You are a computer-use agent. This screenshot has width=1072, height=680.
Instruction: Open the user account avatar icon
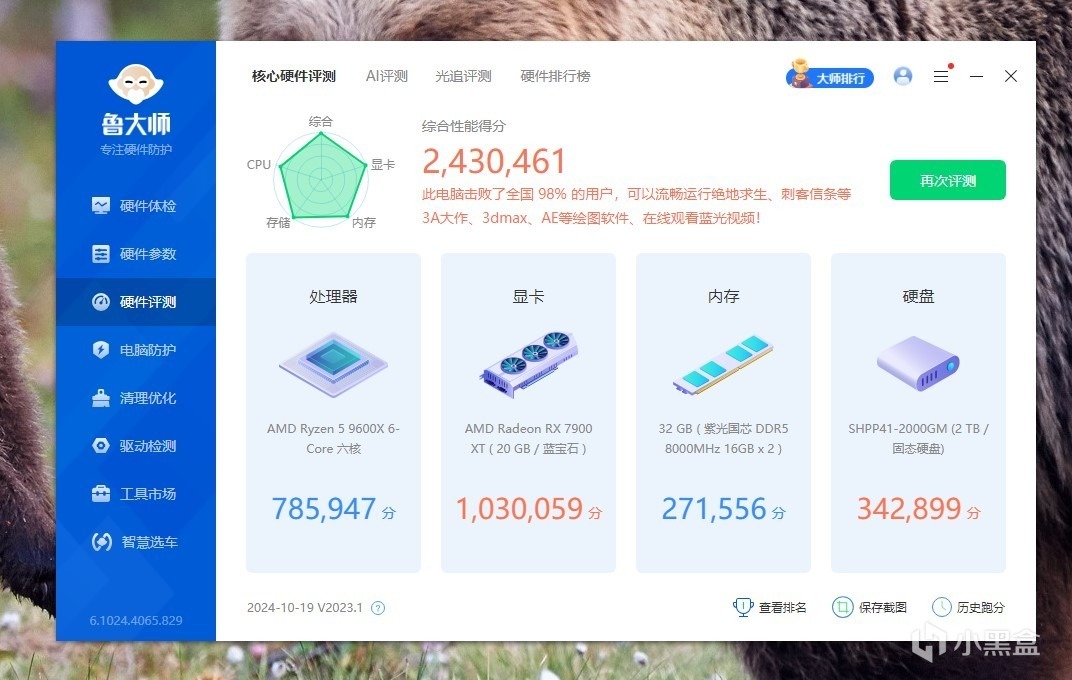point(902,76)
